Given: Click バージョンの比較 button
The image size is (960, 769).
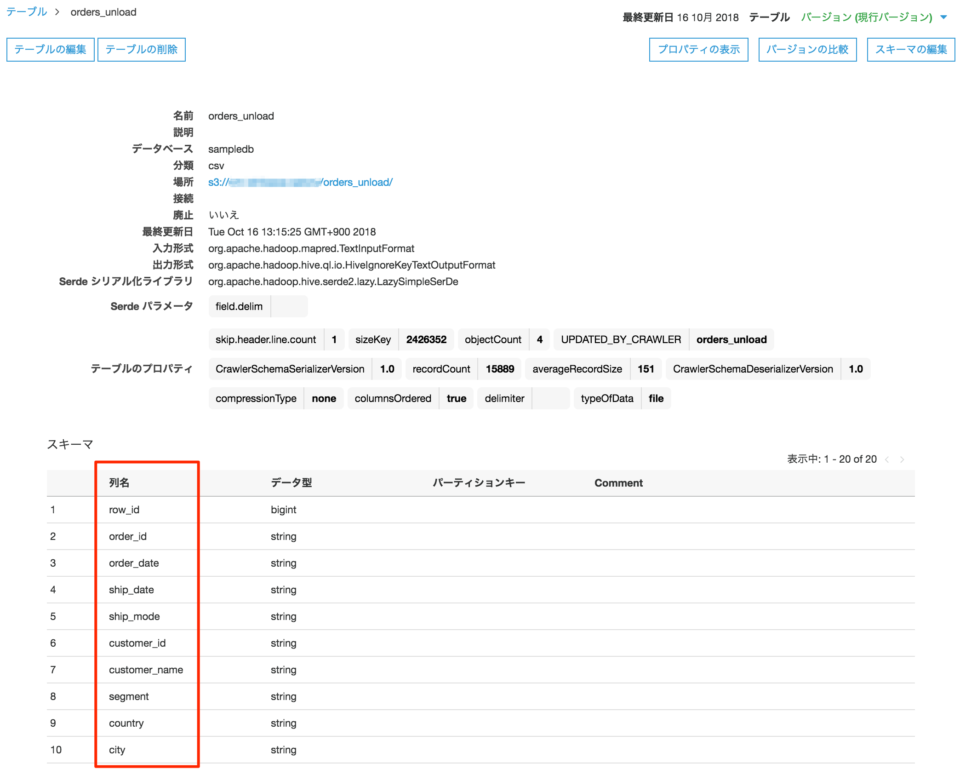Looking at the screenshot, I should 808,50.
